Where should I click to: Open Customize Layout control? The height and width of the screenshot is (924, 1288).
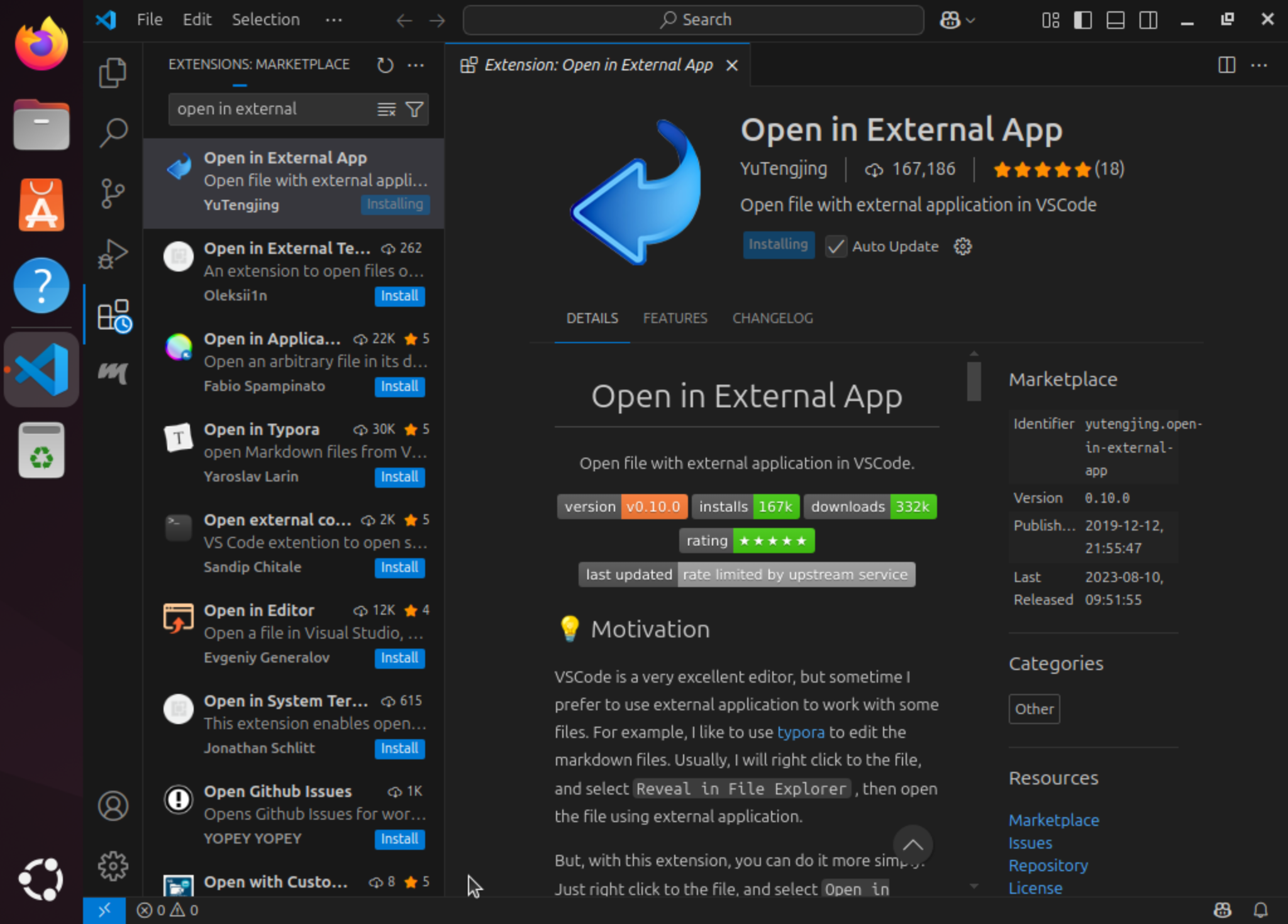[x=1050, y=20]
